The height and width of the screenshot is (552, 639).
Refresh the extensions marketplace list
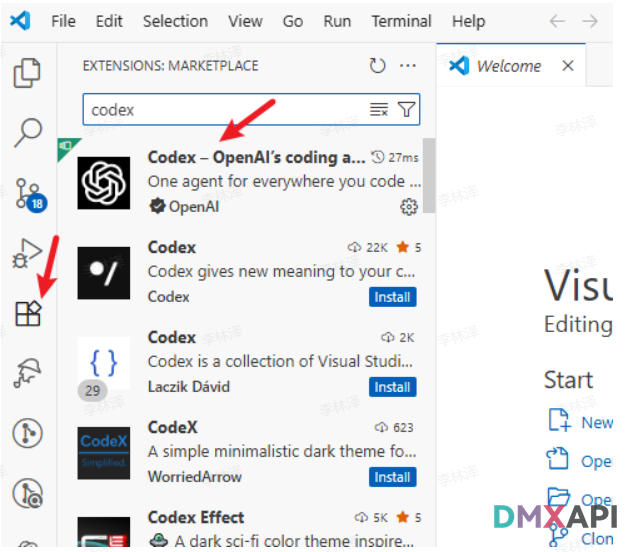pyautogui.click(x=377, y=66)
